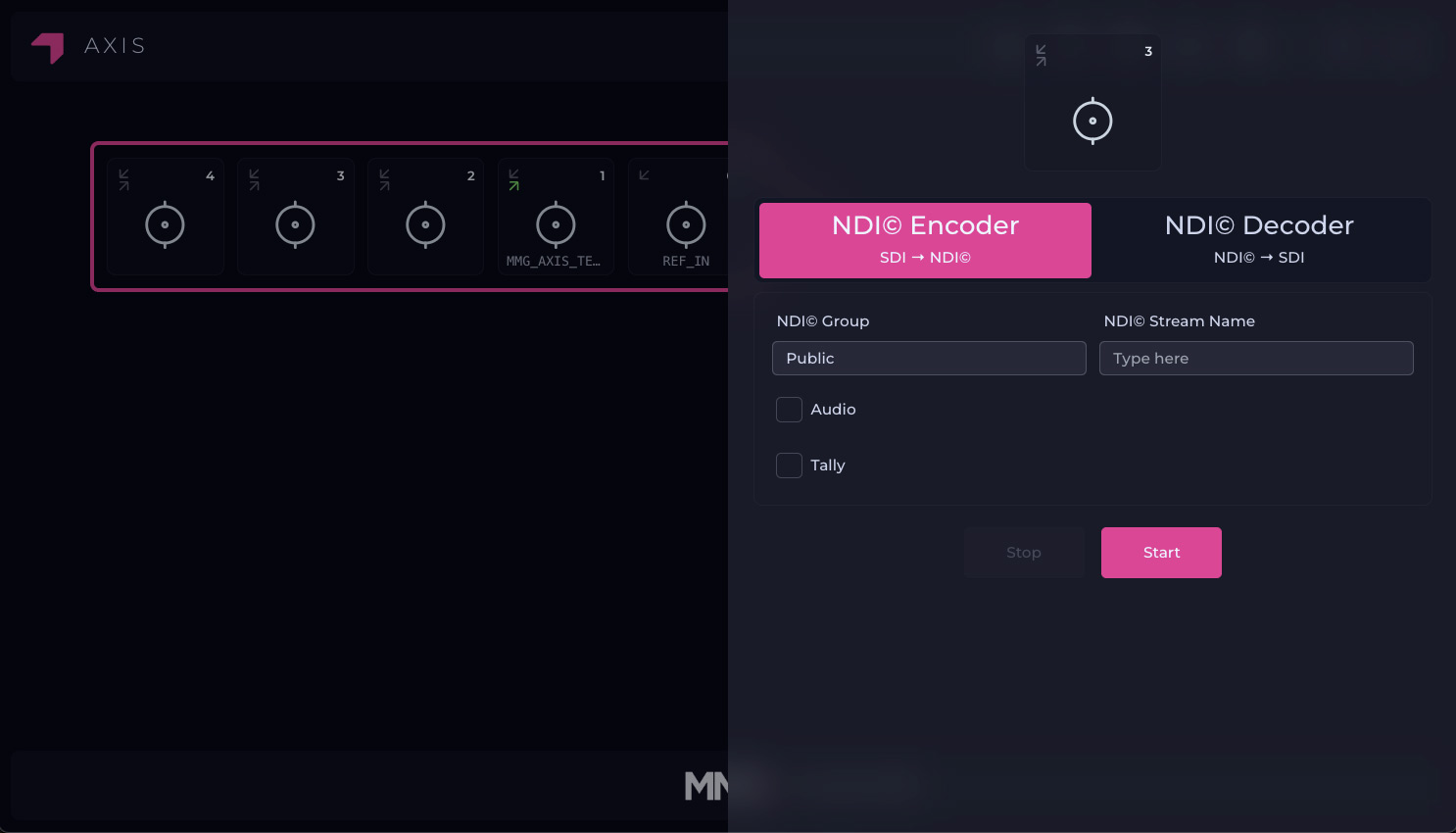This screenshot has width=1456, height=833.
Task: Click the NDI Group field showing Public
Action: (x=929, y=359)
